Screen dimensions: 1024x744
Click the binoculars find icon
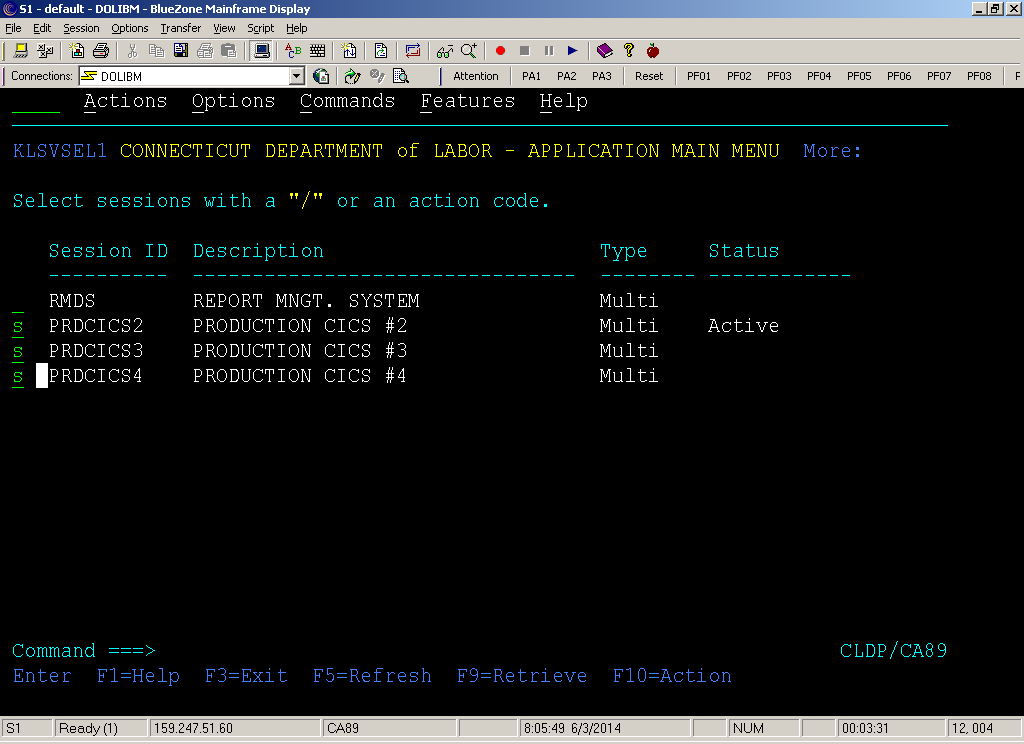pyautogui.click(x=444, y=50)
